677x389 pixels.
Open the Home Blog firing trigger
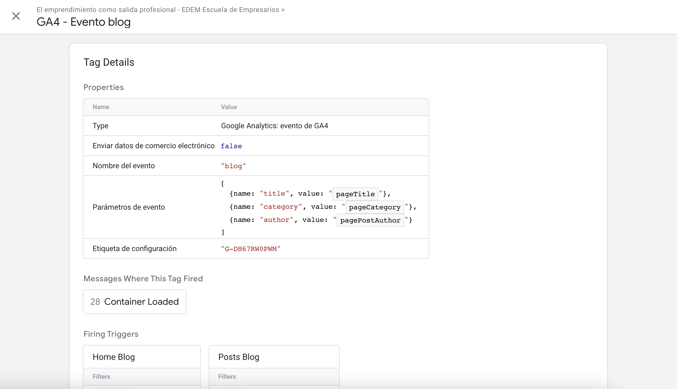pyautogui.click(x=142, y=357)
